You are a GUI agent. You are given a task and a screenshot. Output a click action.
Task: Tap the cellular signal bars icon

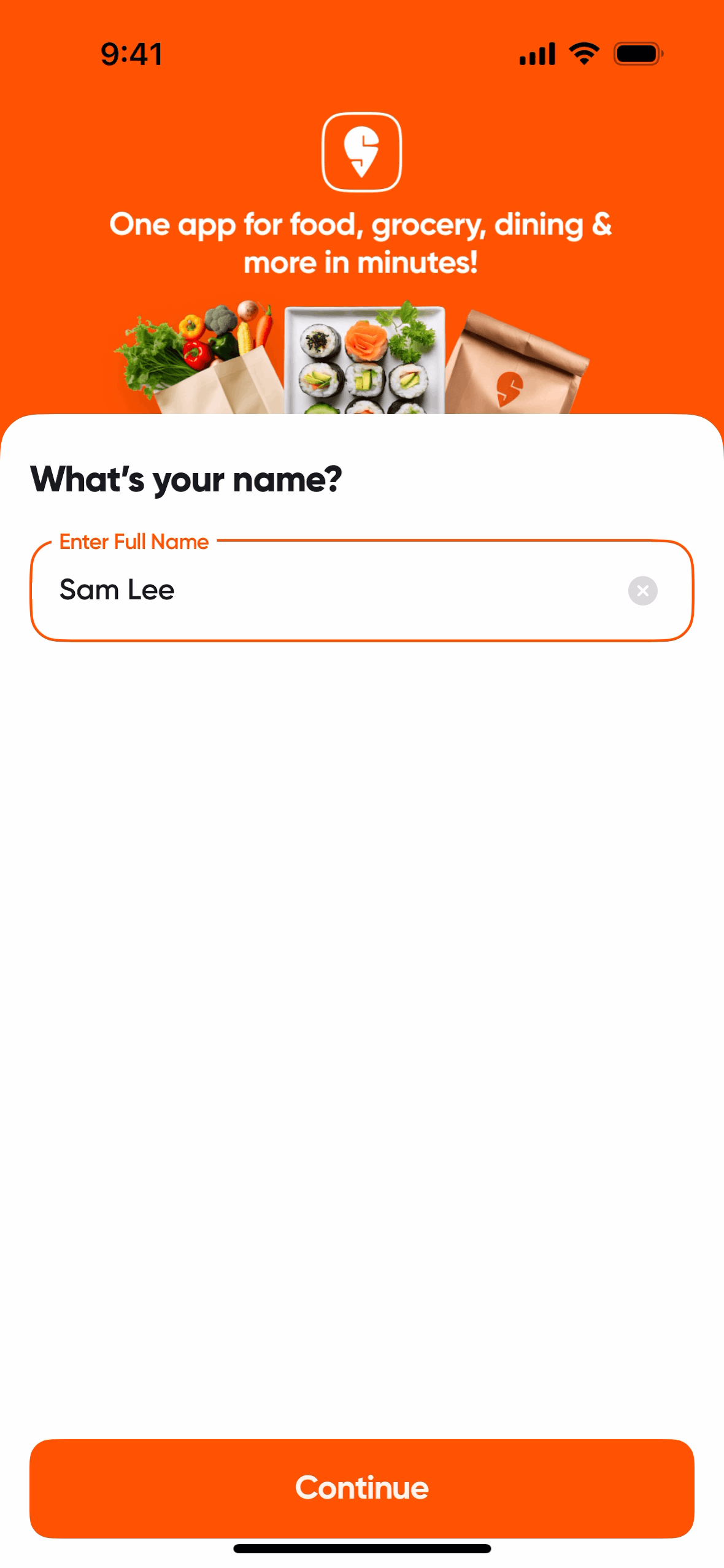pos(537,54)
